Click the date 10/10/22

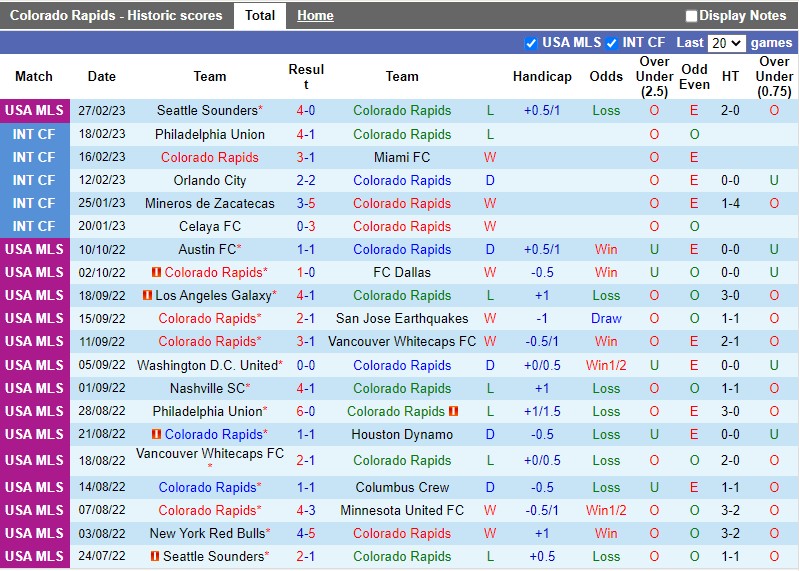pos(102,250)
